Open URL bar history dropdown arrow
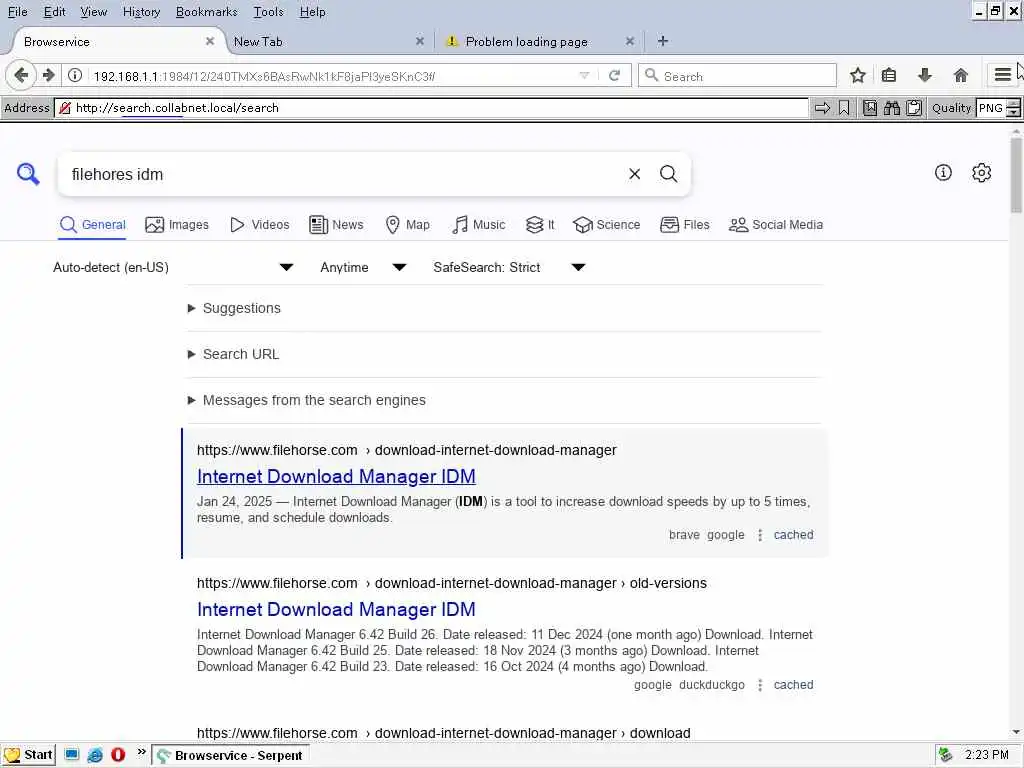The height and width of the screenshot is (768, 1024). [584, 76]
